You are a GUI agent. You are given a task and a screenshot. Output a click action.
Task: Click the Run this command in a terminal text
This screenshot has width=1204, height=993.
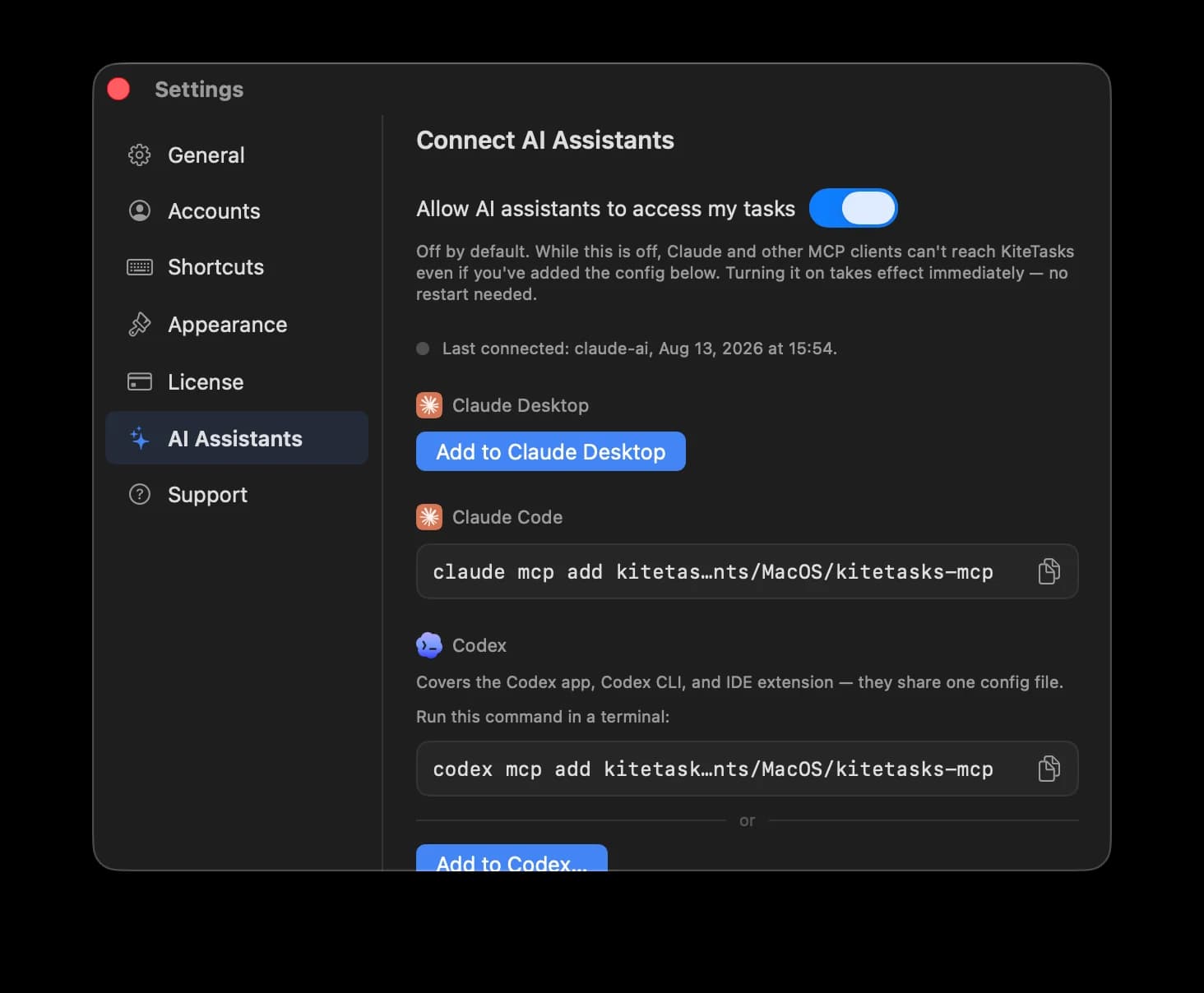543,717
